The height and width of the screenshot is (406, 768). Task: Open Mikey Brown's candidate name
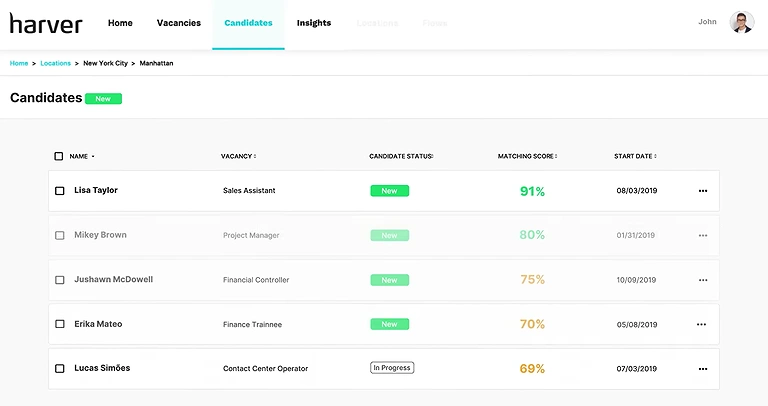click(x=100, y=235)
